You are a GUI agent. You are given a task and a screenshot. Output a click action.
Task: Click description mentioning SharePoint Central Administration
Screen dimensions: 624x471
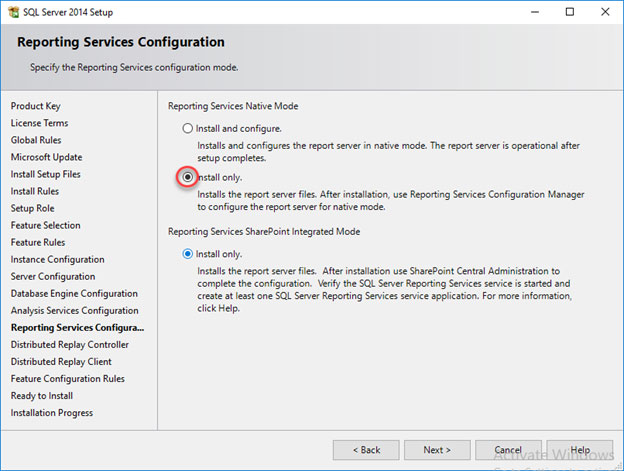pos(384,289)
